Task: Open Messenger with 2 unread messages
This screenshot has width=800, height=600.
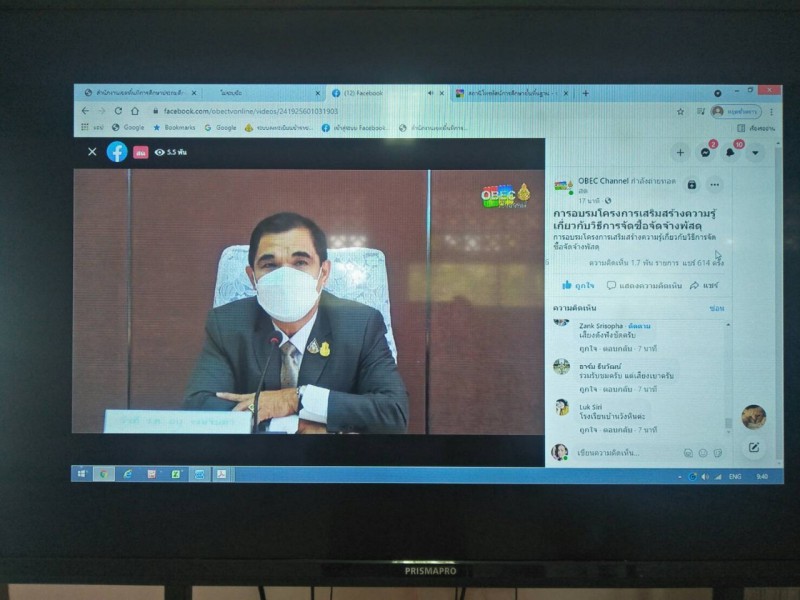Action: pos(706,153)
